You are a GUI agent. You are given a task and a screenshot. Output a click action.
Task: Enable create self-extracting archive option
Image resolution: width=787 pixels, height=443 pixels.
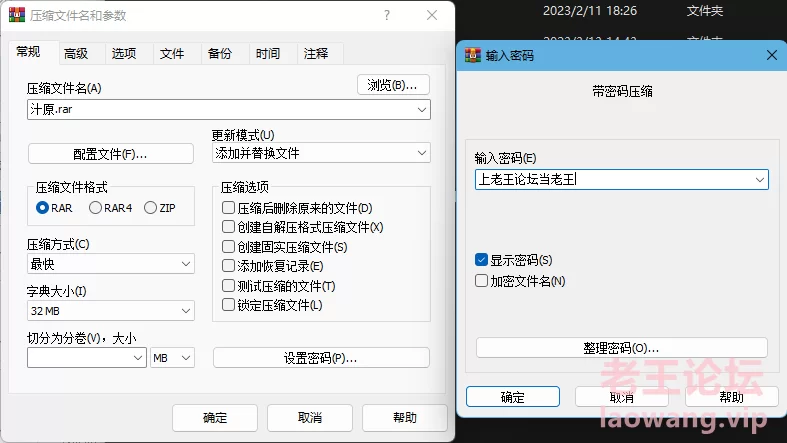click(x=228, y=227)
